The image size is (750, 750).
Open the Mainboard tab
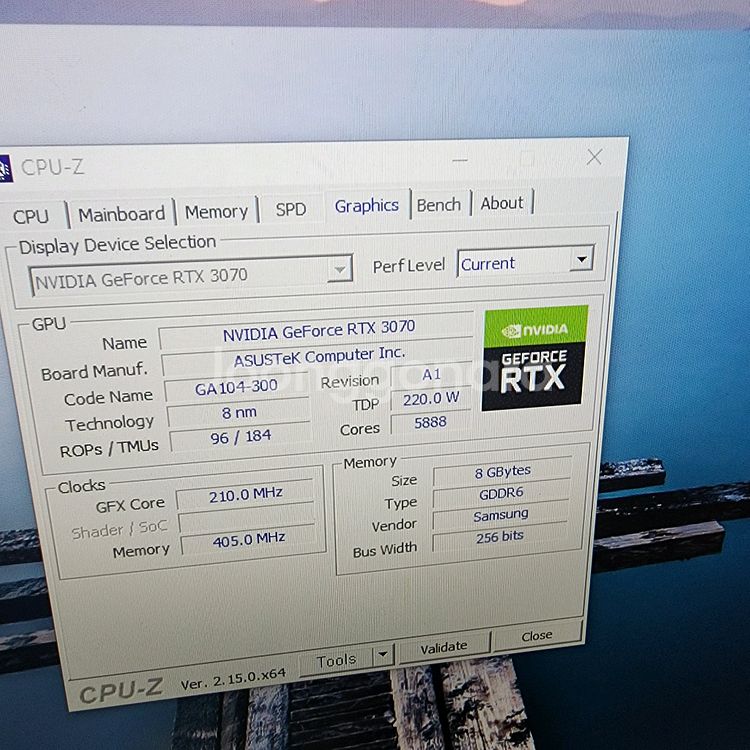coord(121,214)
